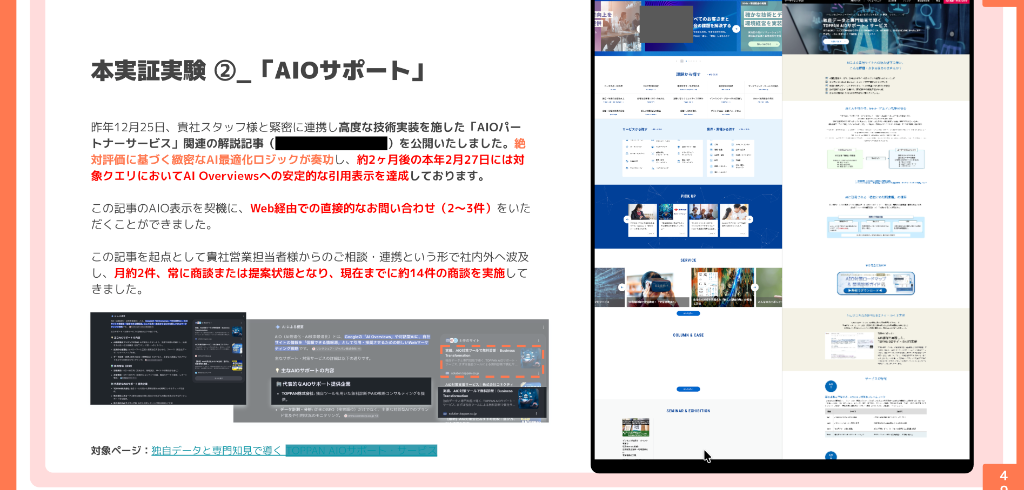
Task: Click the PICK UP section heading
Action: (688, 195)
